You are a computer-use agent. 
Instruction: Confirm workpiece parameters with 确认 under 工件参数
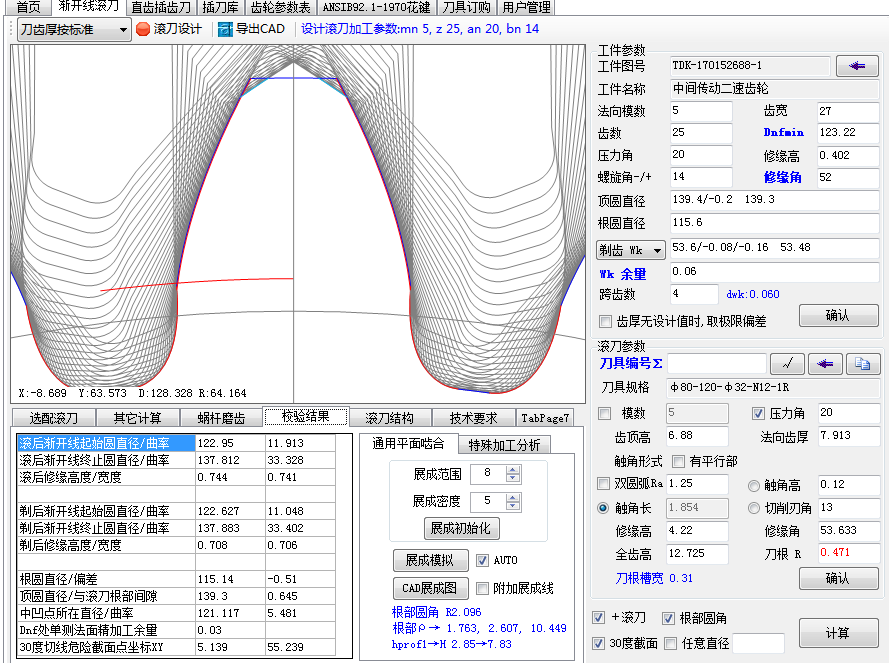[x=839, y=315]
